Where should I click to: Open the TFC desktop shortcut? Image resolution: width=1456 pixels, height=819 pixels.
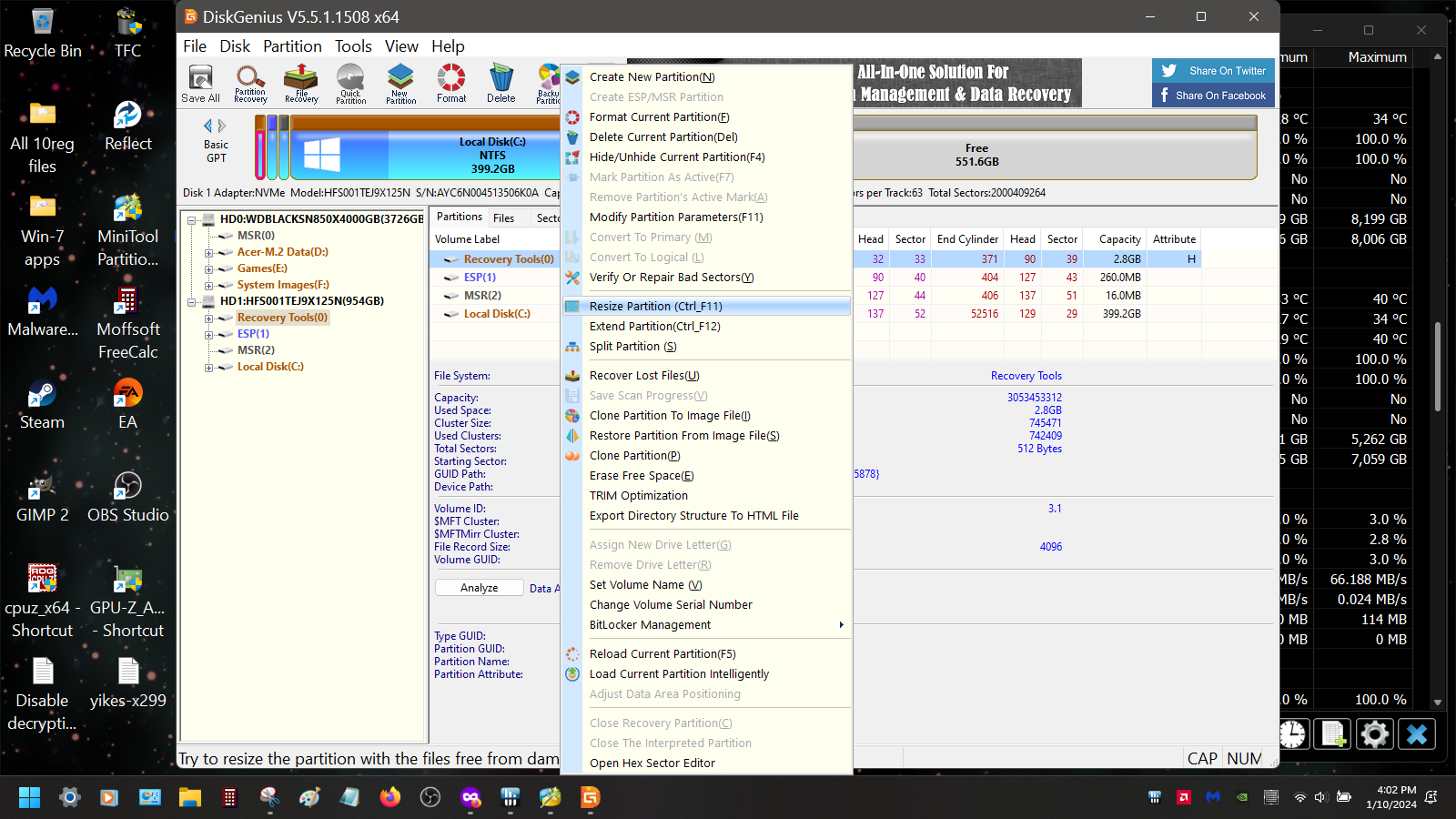[x=128, y=33]
